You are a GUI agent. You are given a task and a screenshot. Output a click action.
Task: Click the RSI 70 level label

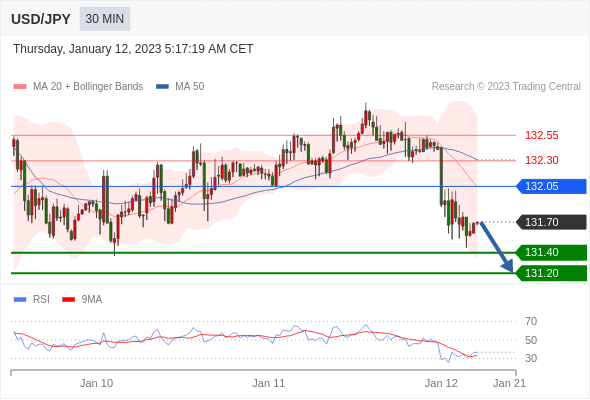(531, 322)
